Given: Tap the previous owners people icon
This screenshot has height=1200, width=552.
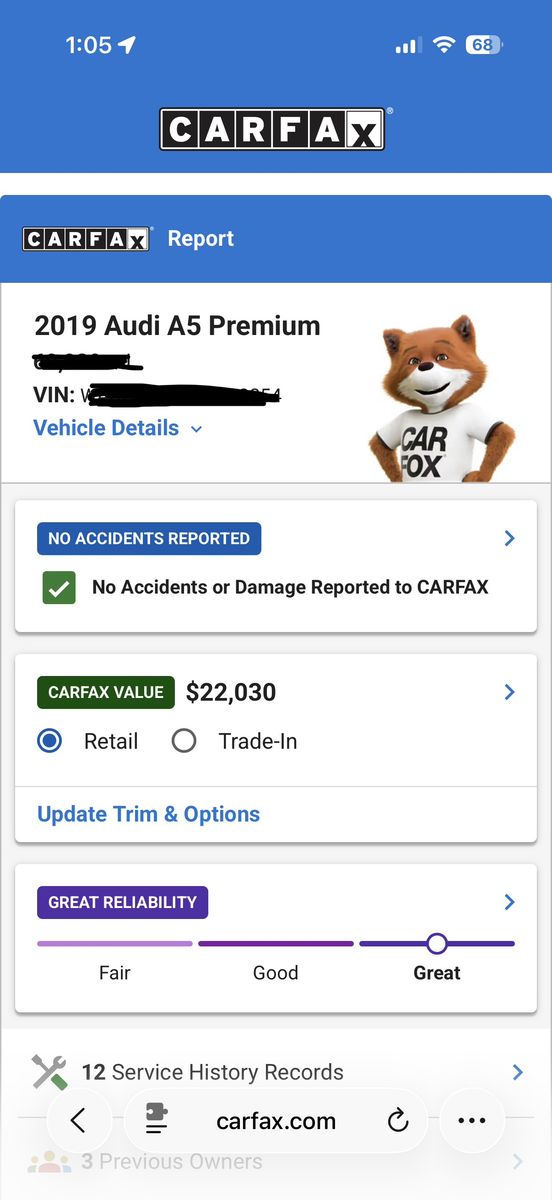Looking at the screenshot, I should (x=50, y=1162).
